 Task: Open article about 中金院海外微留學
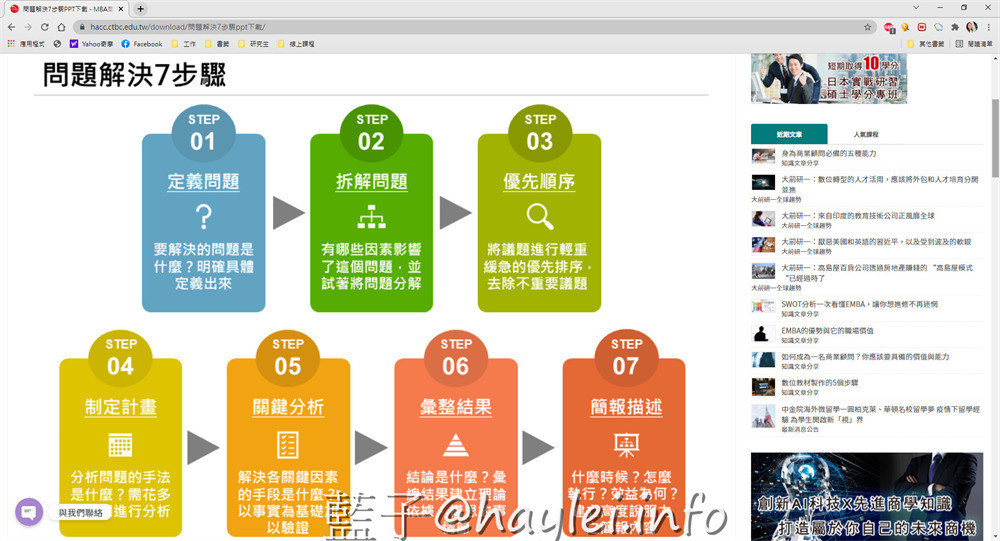click(880, 413)
